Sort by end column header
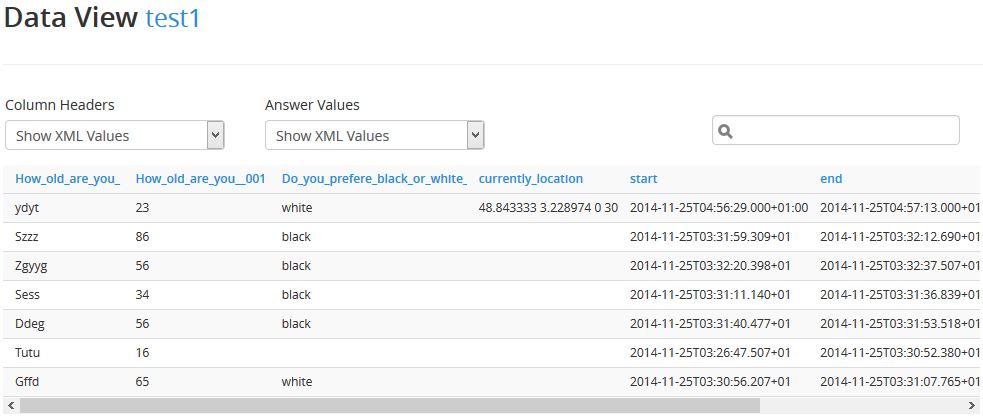This screenshot has height=420, width=983. point(831,179)
